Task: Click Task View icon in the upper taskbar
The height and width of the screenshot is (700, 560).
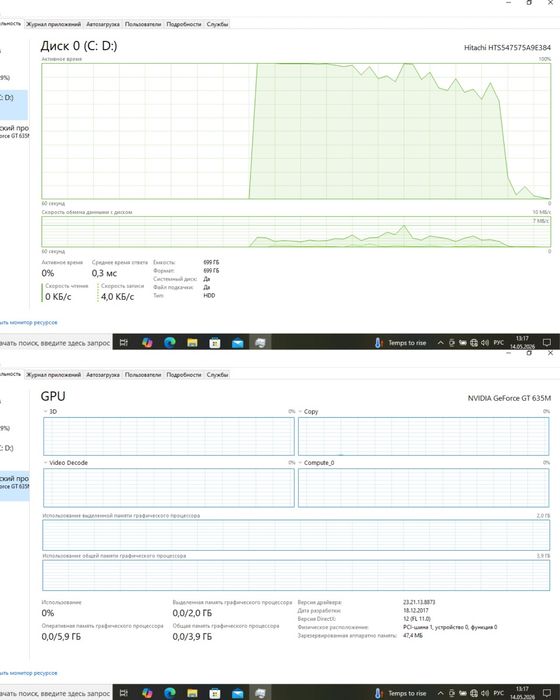Action: [x=124, y=342]
